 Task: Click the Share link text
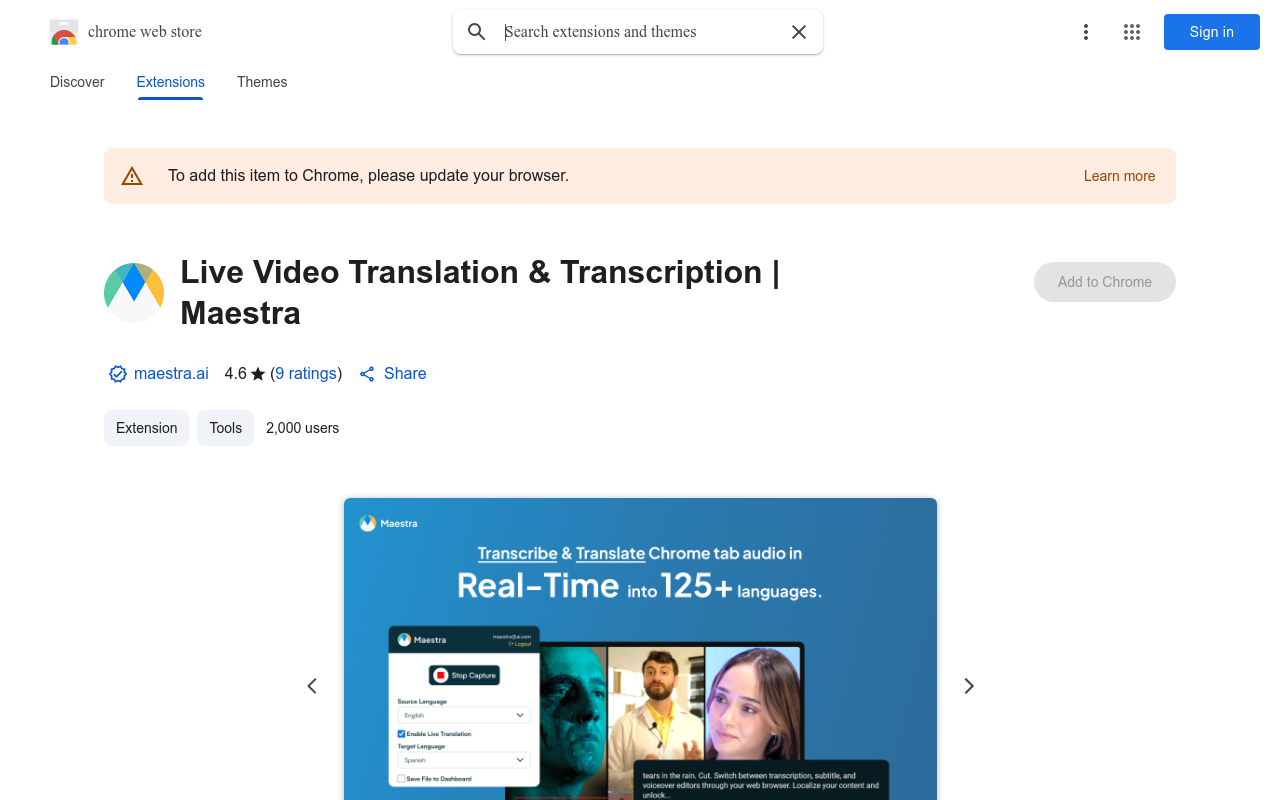point(405,374)
